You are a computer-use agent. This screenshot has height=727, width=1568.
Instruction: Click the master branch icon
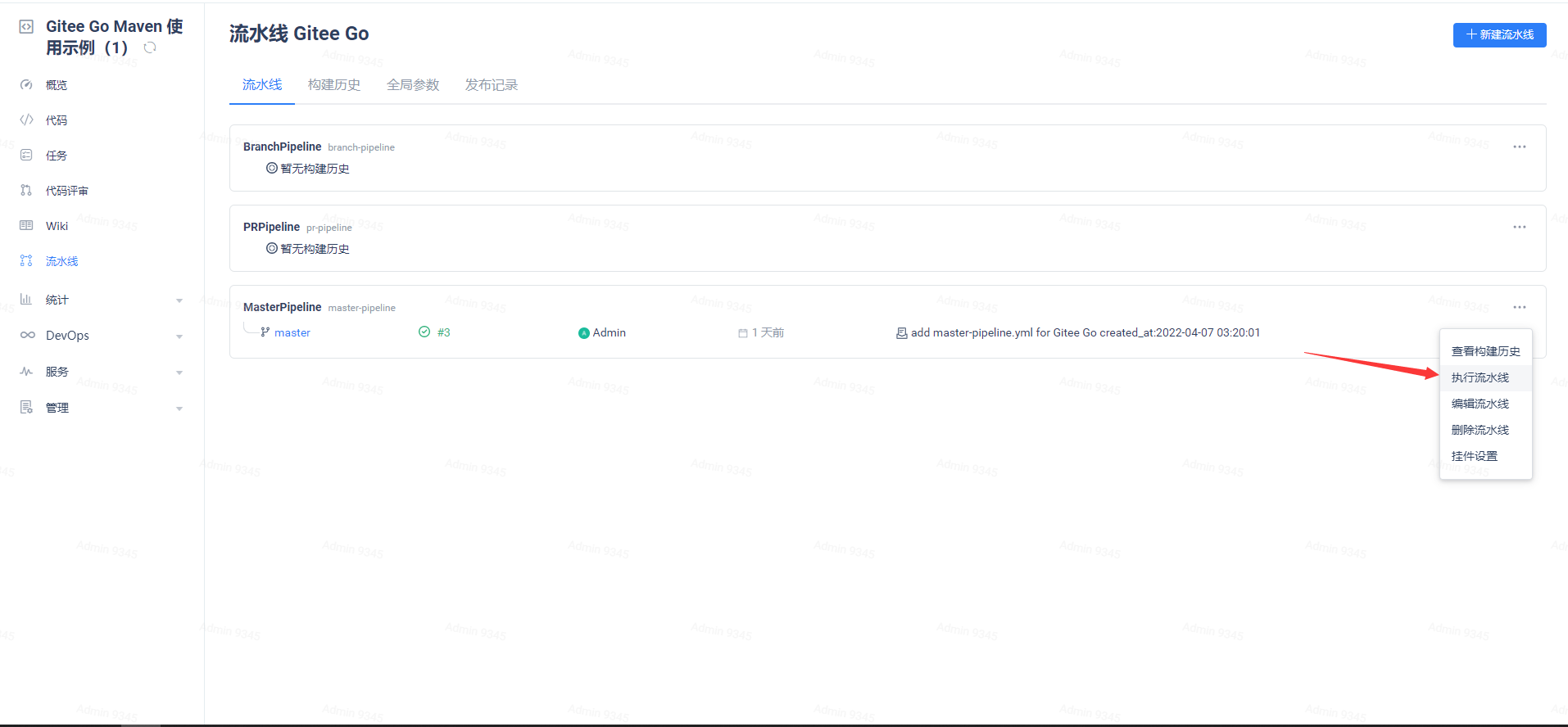pos(265,332)
